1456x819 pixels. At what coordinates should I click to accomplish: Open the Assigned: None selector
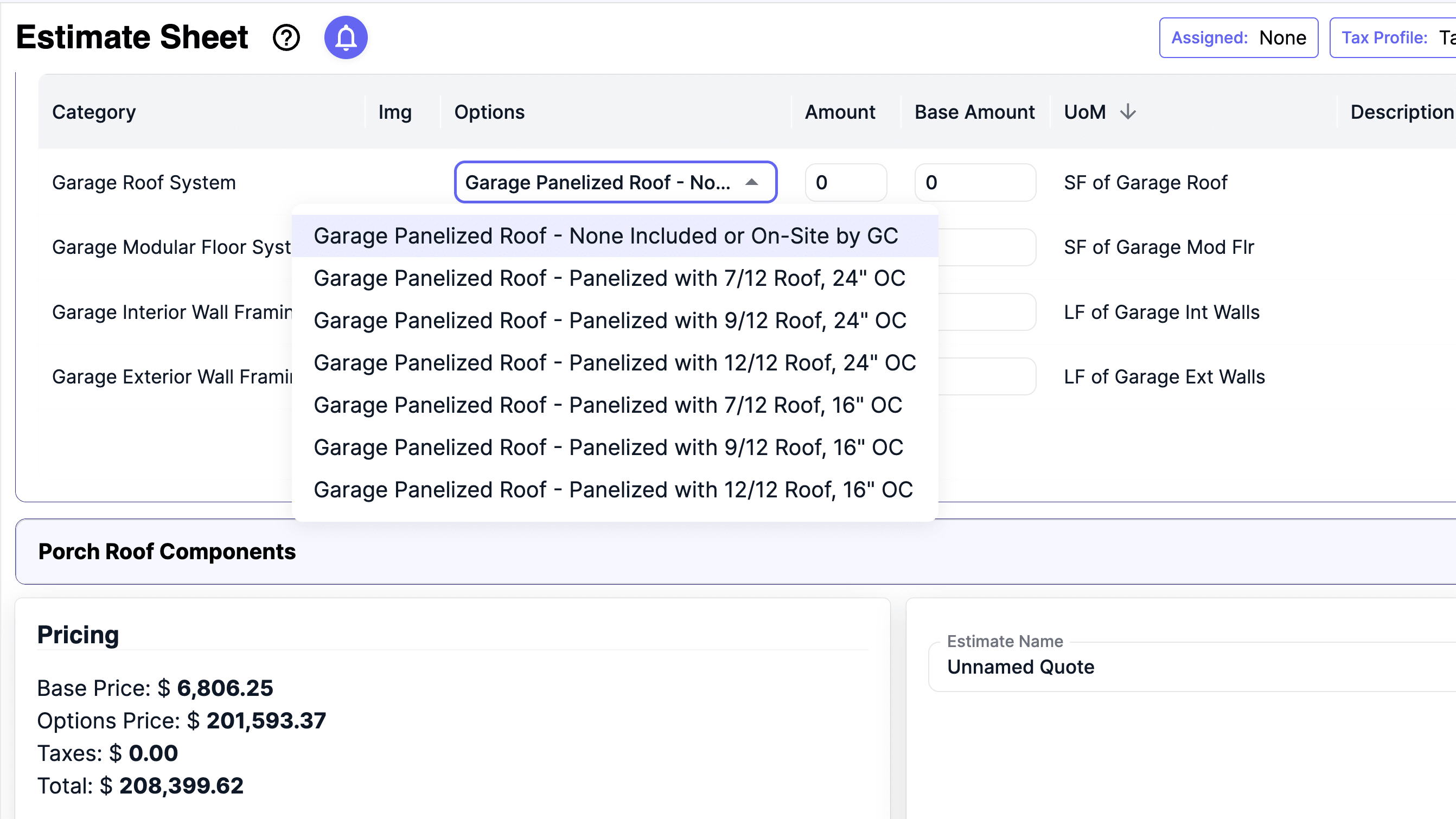1238,38
